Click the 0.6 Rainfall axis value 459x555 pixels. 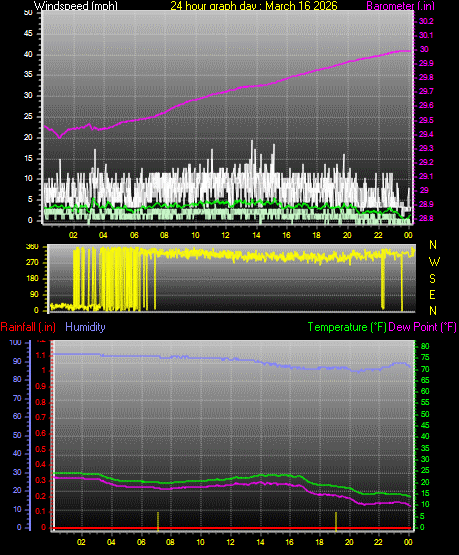click(41, 433)
